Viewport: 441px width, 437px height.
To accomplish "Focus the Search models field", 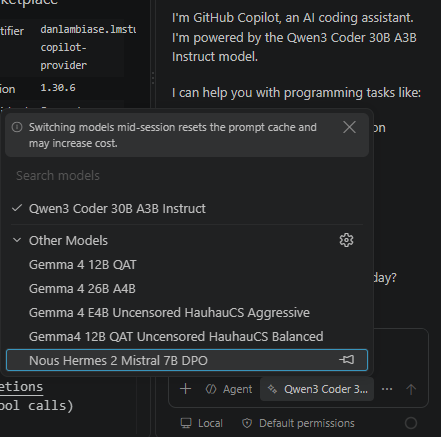I will tap(187, 176).
